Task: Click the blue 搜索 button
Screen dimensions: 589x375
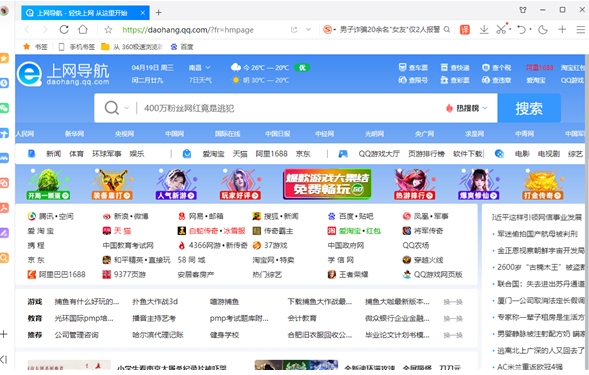Action: (x=529, y=108)
